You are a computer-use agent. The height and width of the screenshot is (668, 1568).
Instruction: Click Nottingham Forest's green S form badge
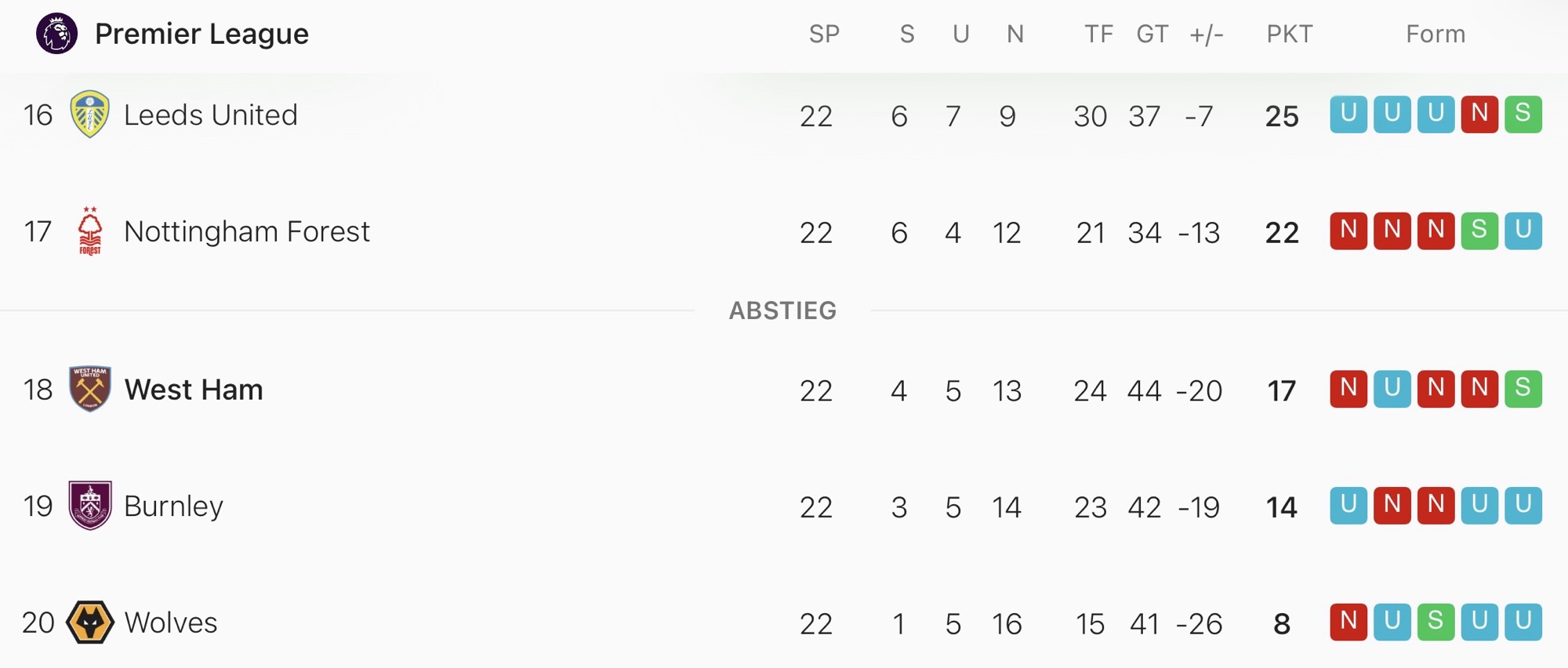coord(1479,231)
